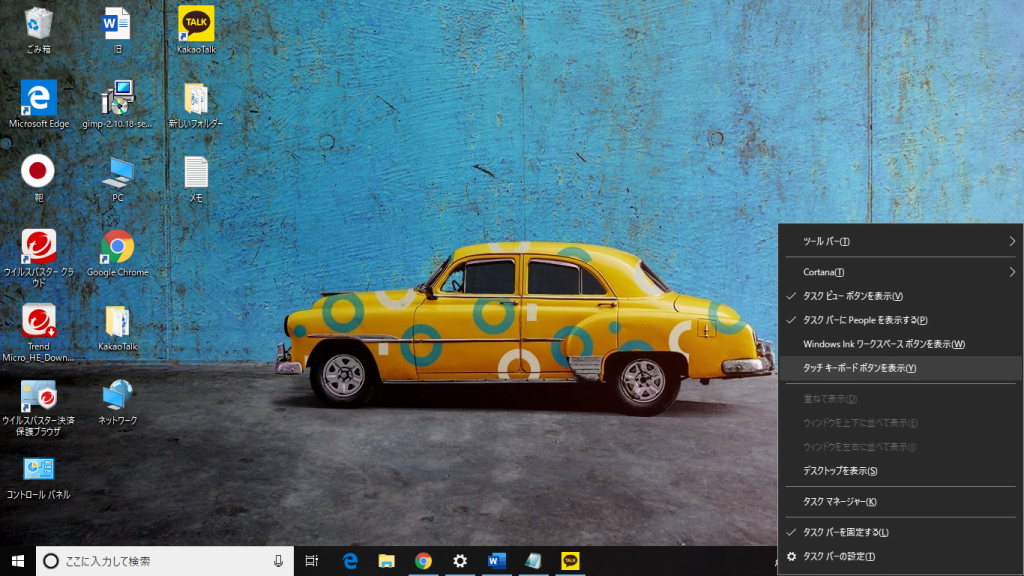Open タスク マネージャー from the context menu

coord(839,502)
